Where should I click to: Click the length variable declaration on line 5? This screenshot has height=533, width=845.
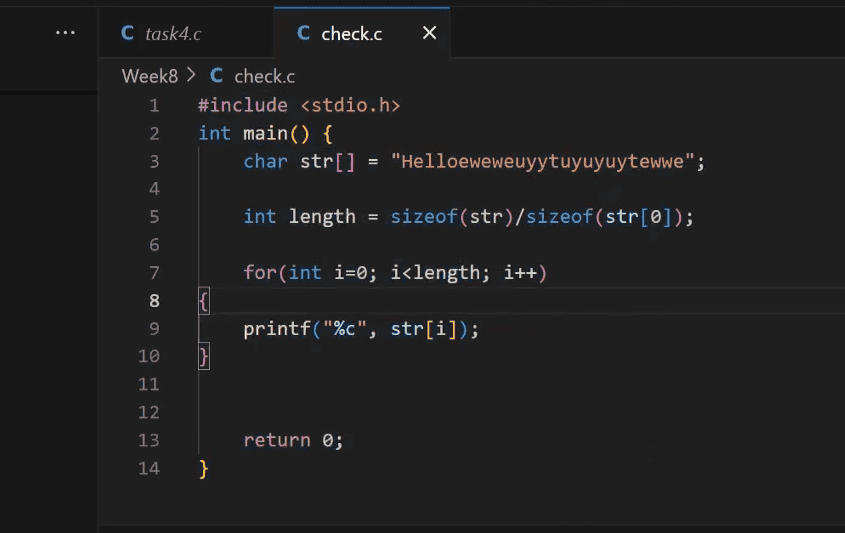click(x=322, y=217)
